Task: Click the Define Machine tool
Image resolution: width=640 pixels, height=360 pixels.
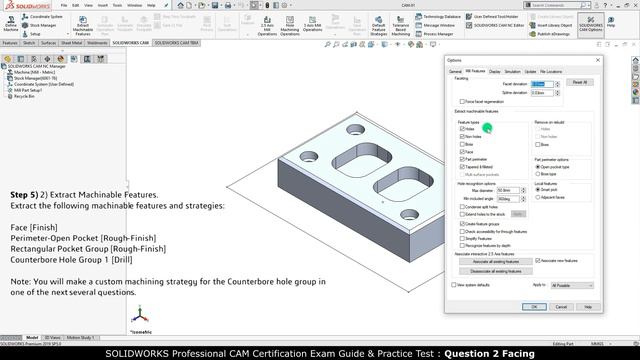Action: pos(11,24)
